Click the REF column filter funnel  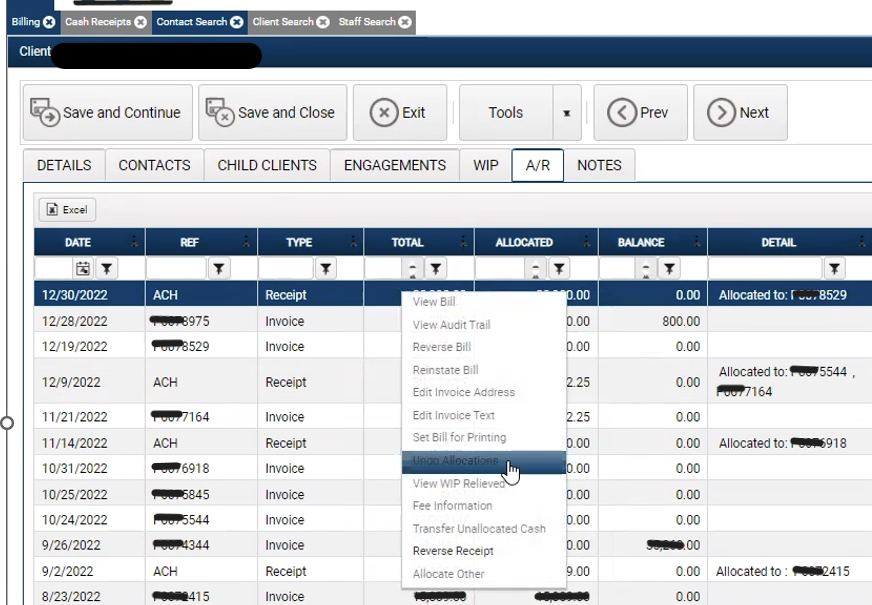click(219, 269)
